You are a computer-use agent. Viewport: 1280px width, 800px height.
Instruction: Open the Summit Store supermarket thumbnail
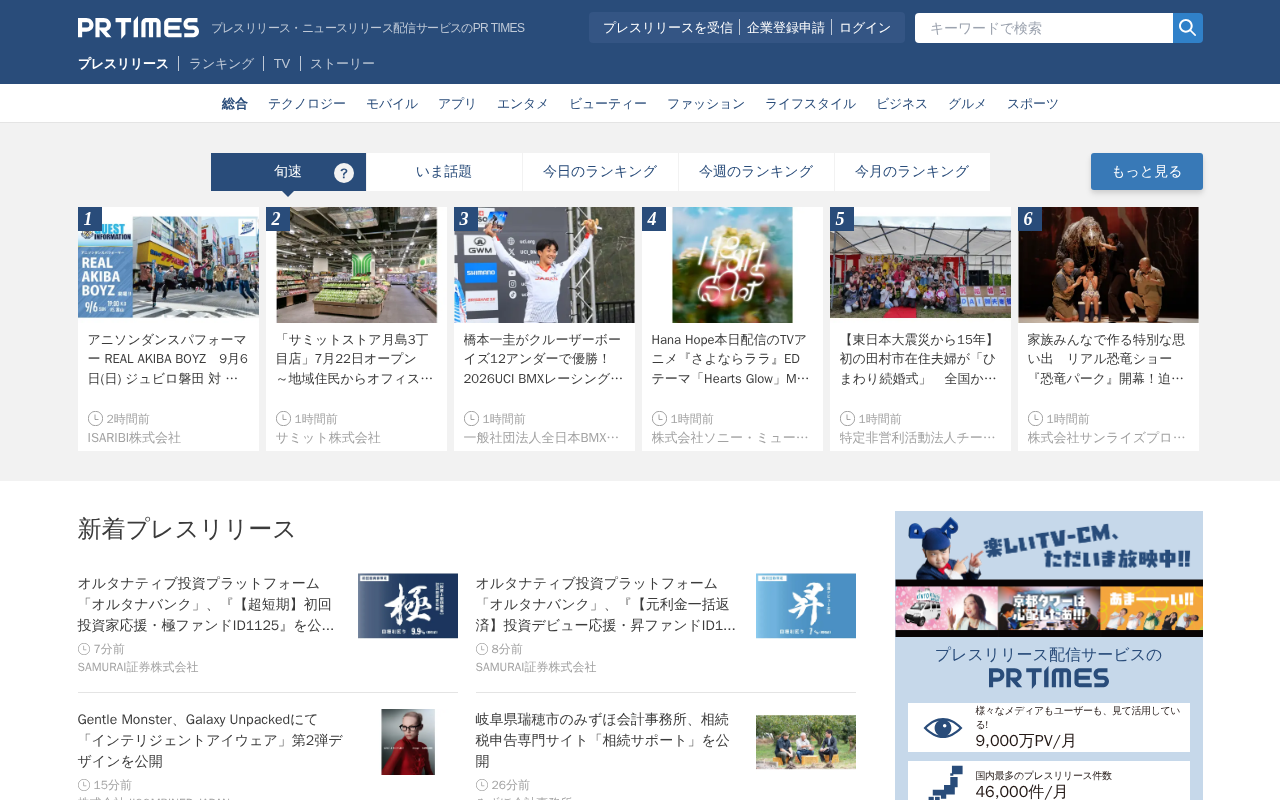click(356, 265)
